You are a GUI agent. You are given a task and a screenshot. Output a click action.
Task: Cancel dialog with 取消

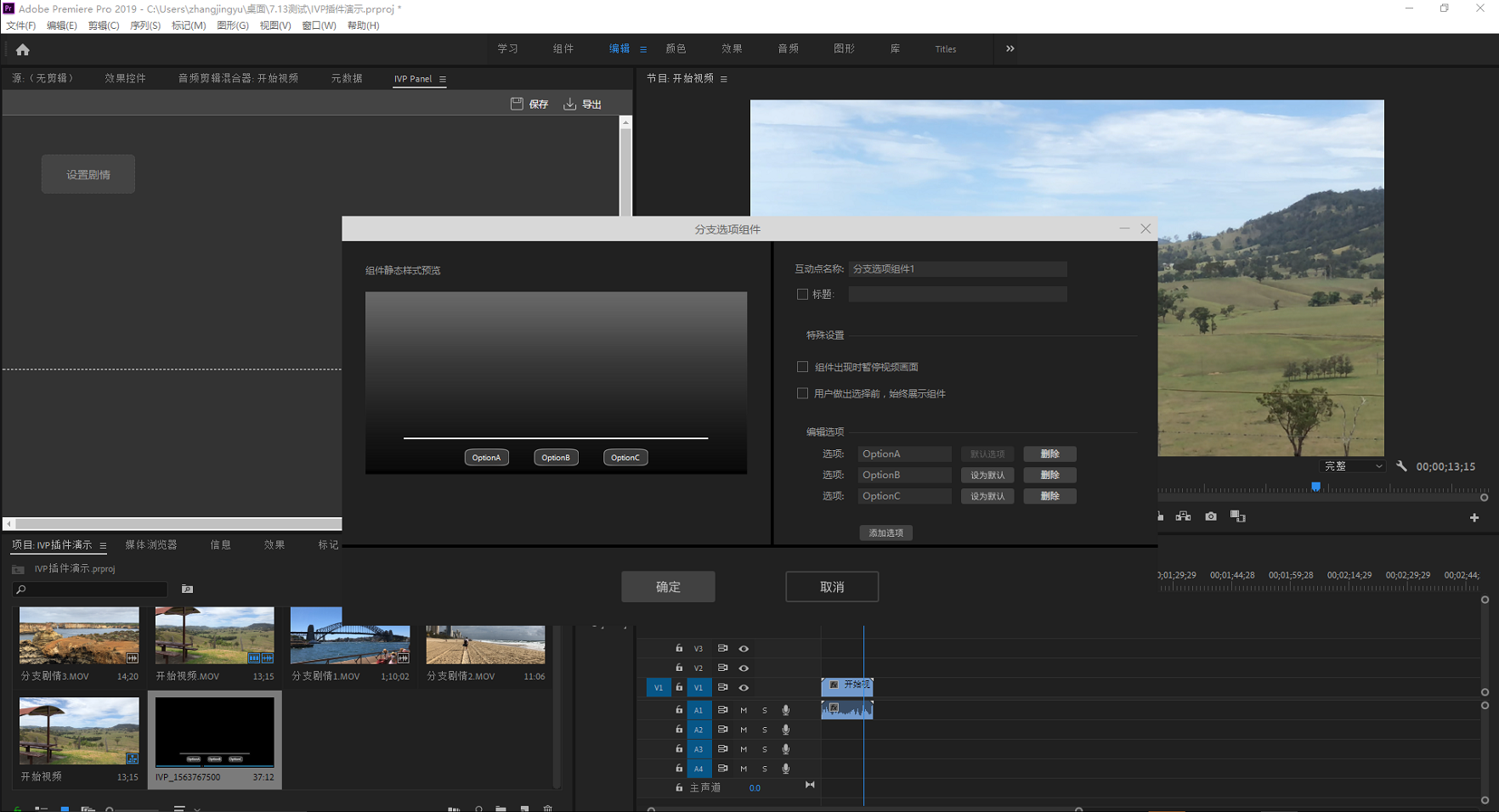point(832,587)
